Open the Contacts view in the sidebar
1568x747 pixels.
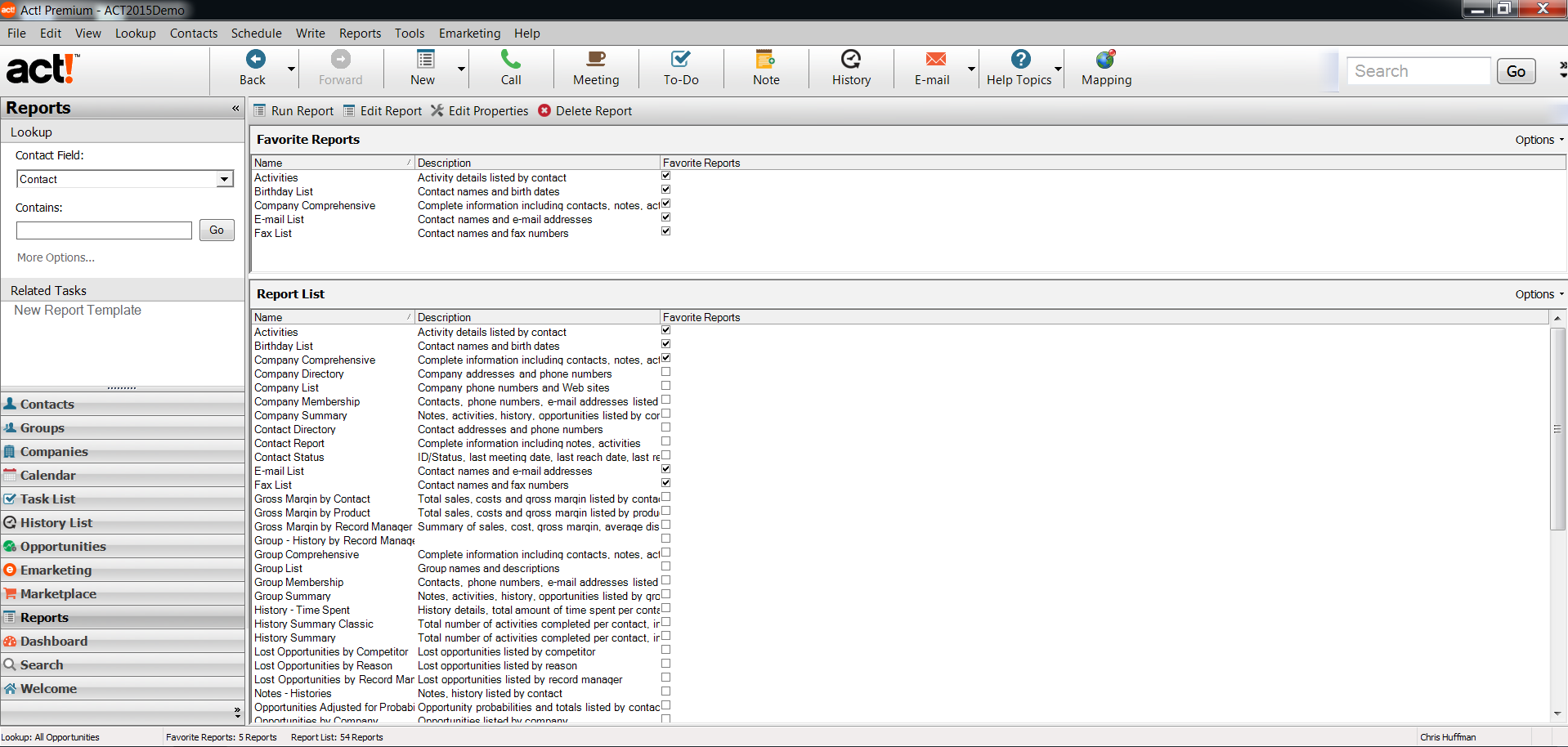[123, 405]
